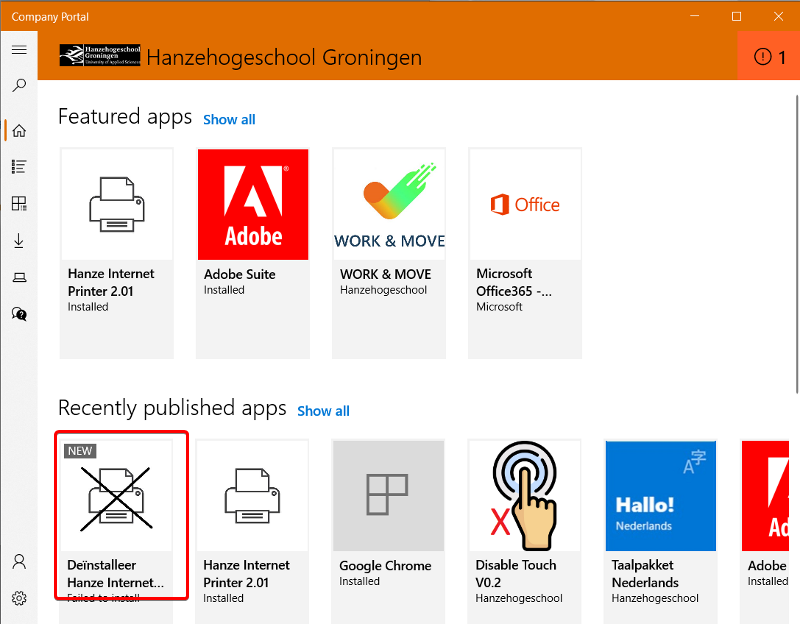Screen dimensions: 800x624
Task: Click the vertical scrollbar on the right
Action: pyautogui.click(x=795, y=250)
